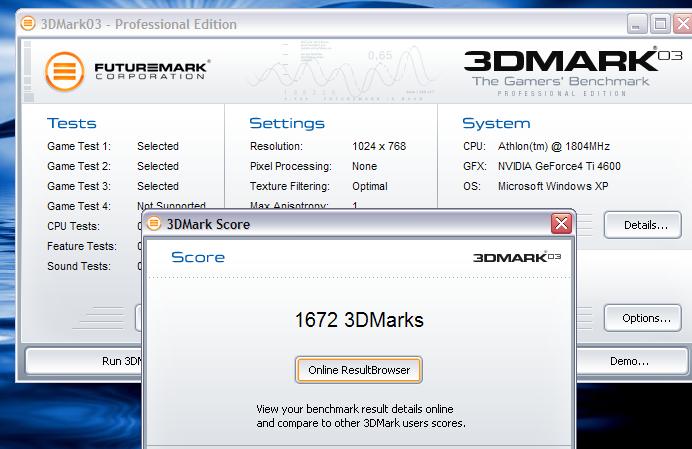Click the Texture Filtering Optimal value
The width and height of the screenshot is (692, 449).
(369, 186)
